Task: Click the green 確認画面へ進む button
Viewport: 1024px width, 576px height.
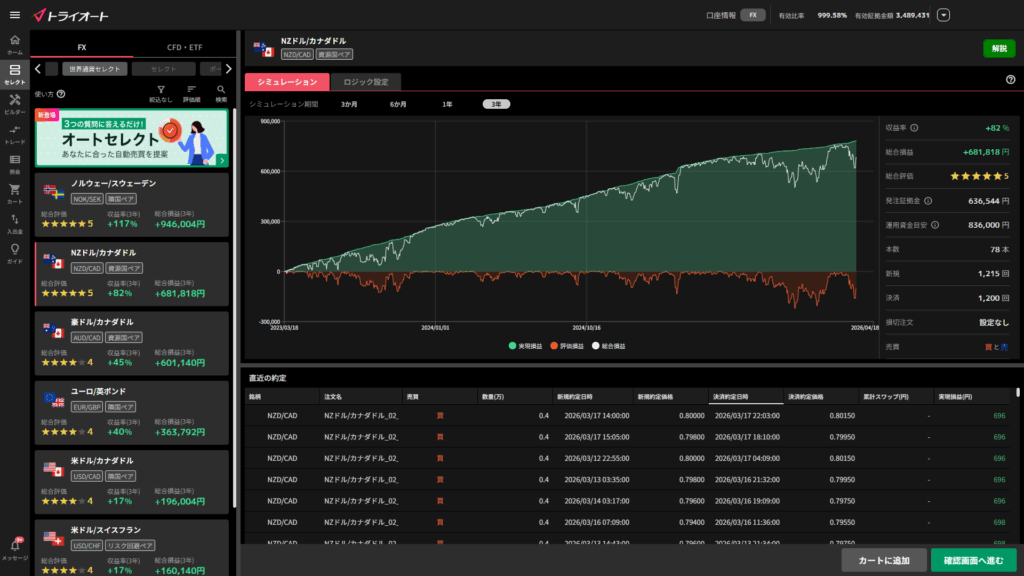Action: pos(973,560)
